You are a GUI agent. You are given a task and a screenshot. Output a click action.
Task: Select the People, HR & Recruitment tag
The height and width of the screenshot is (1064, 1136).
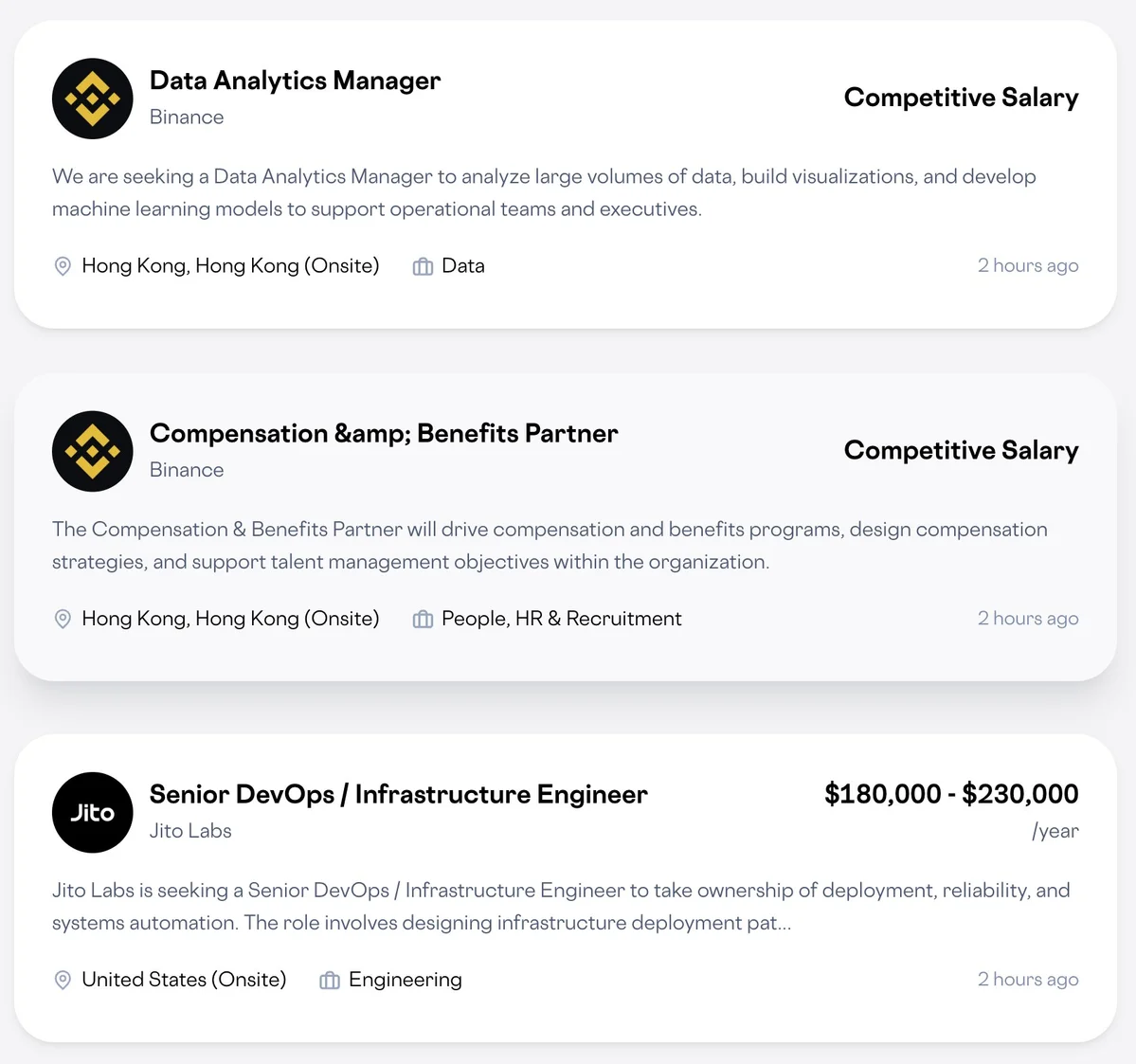point(561,619)
